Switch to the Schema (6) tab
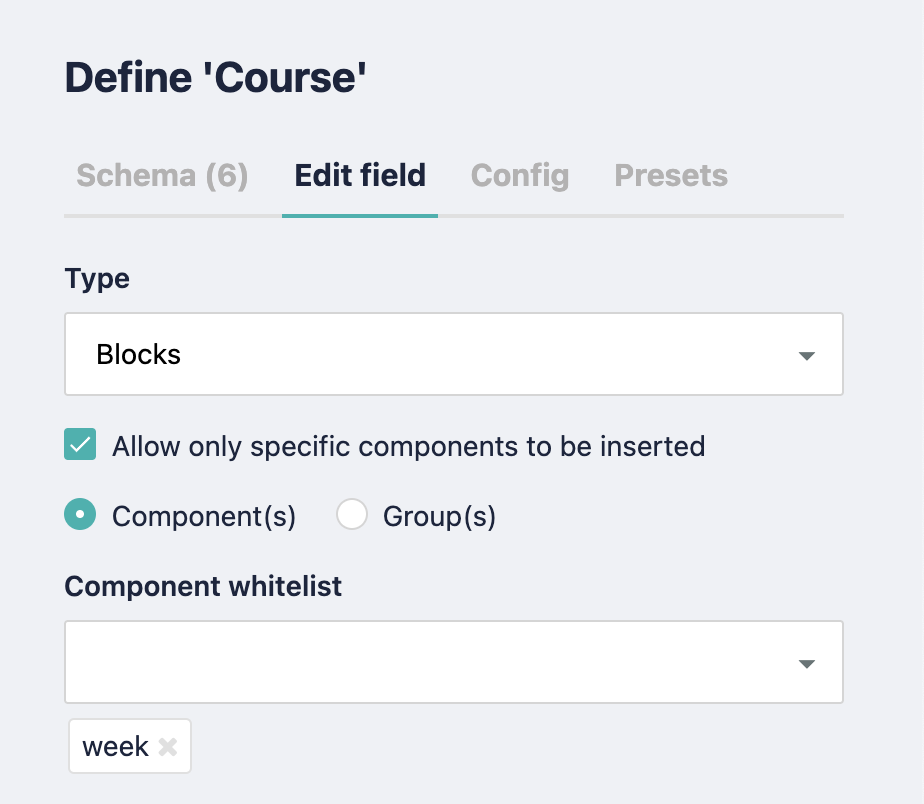The width and height of the screenshot is (924, 804). point(161,176)
